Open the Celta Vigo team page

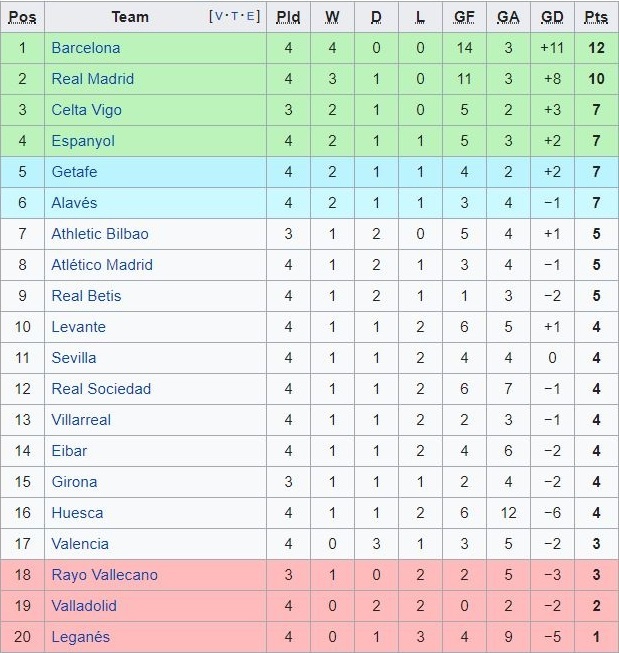[86, 110]
